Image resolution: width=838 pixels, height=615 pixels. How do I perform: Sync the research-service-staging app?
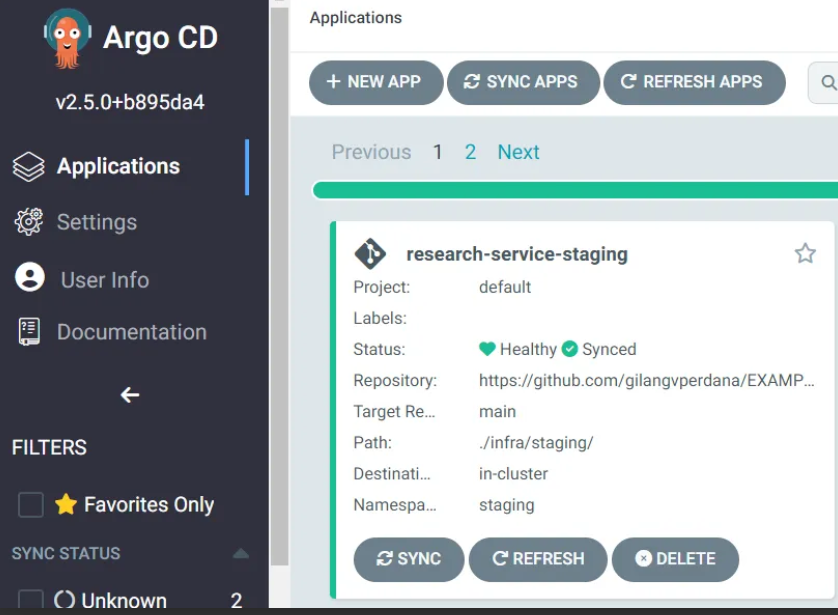409,559
